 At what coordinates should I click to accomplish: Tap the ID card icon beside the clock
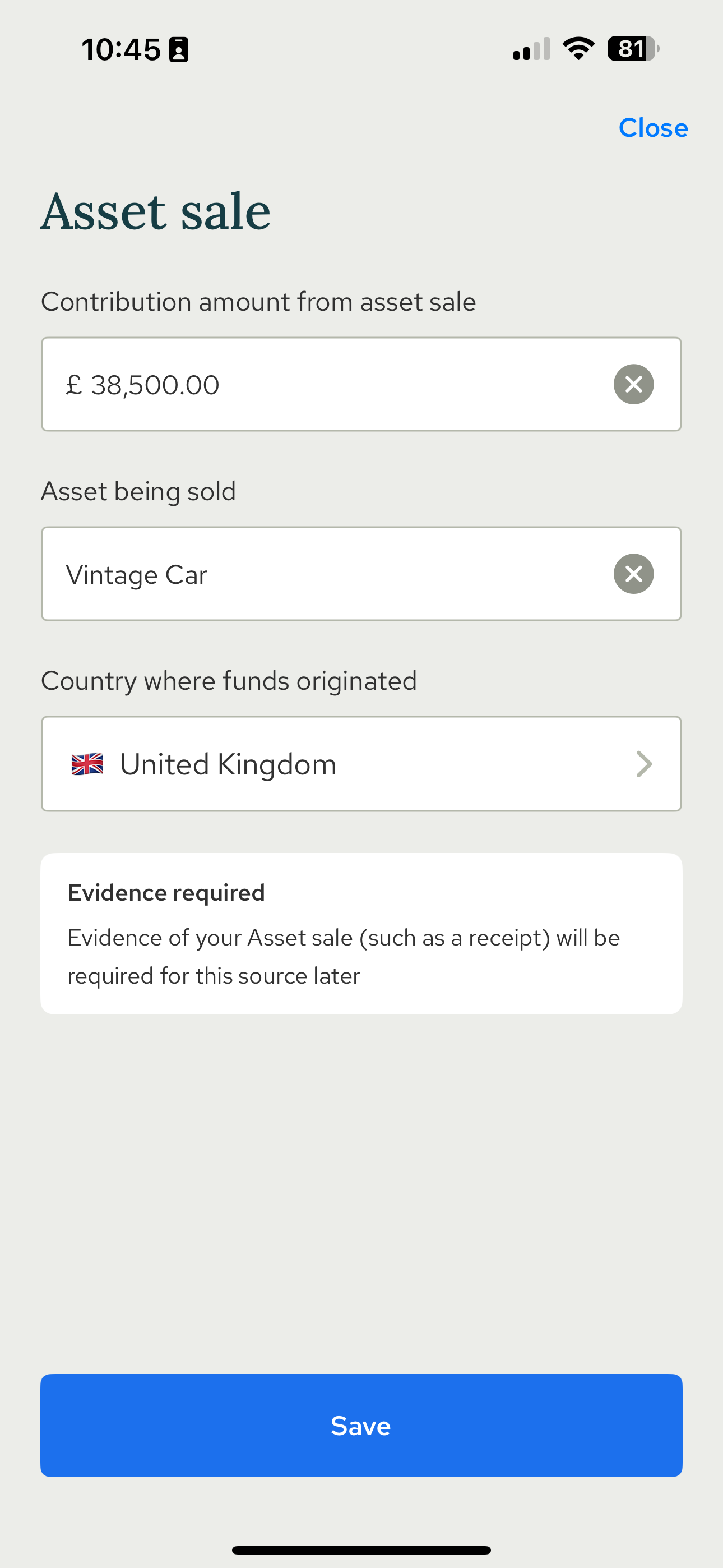(178, 49)
